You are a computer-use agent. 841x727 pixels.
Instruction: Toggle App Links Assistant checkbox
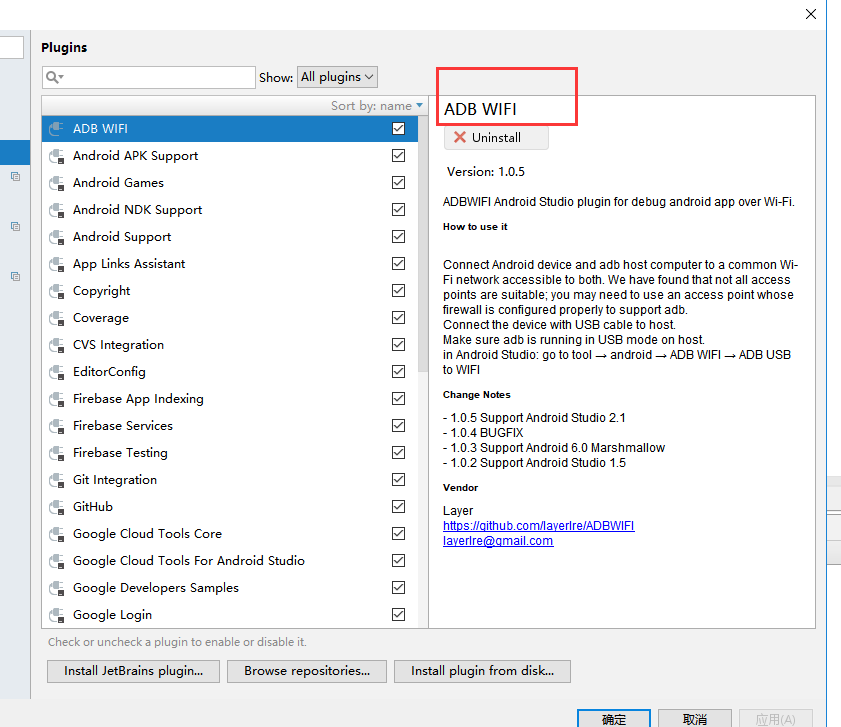(399, 263)
